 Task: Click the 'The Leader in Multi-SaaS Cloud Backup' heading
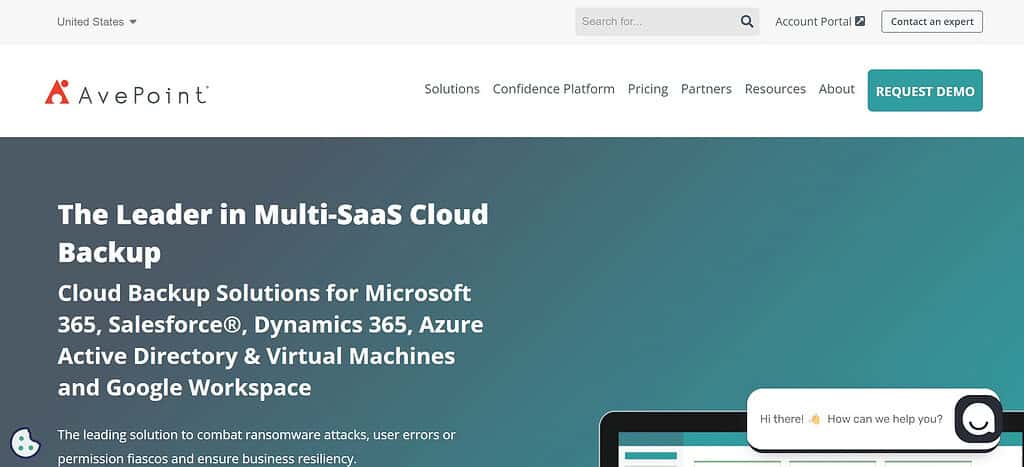point(273,233)
